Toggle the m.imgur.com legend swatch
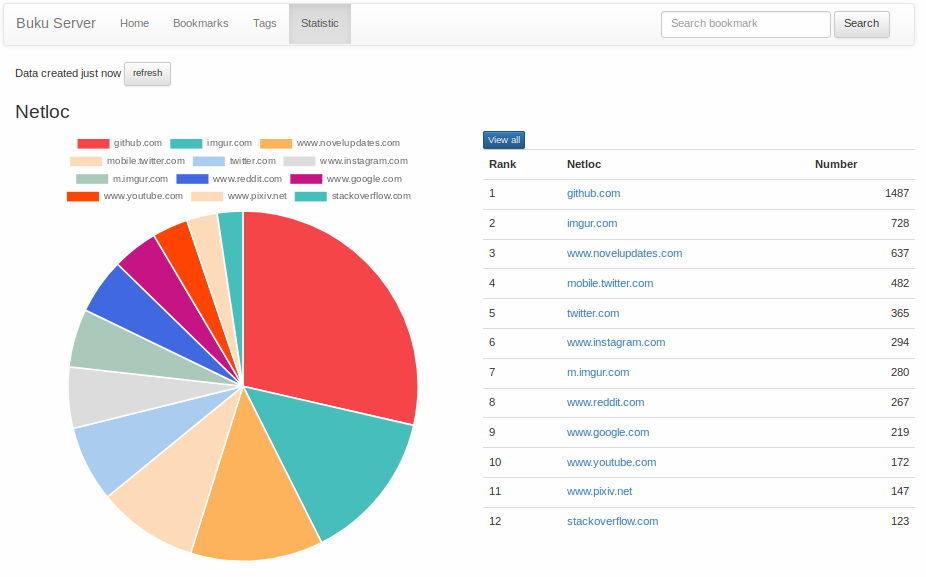This screenshot has width=926, height=577. [x=92, y=179]
